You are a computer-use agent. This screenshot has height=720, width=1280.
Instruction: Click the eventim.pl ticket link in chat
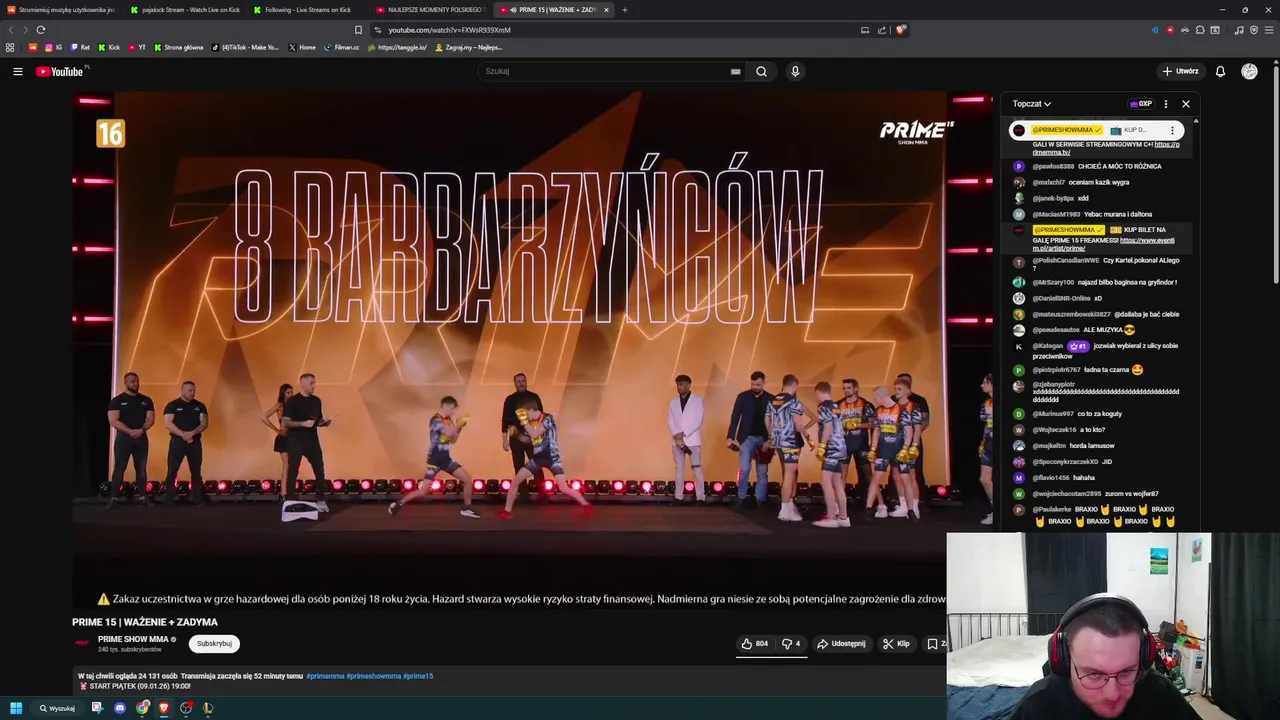click(1103, 244)
